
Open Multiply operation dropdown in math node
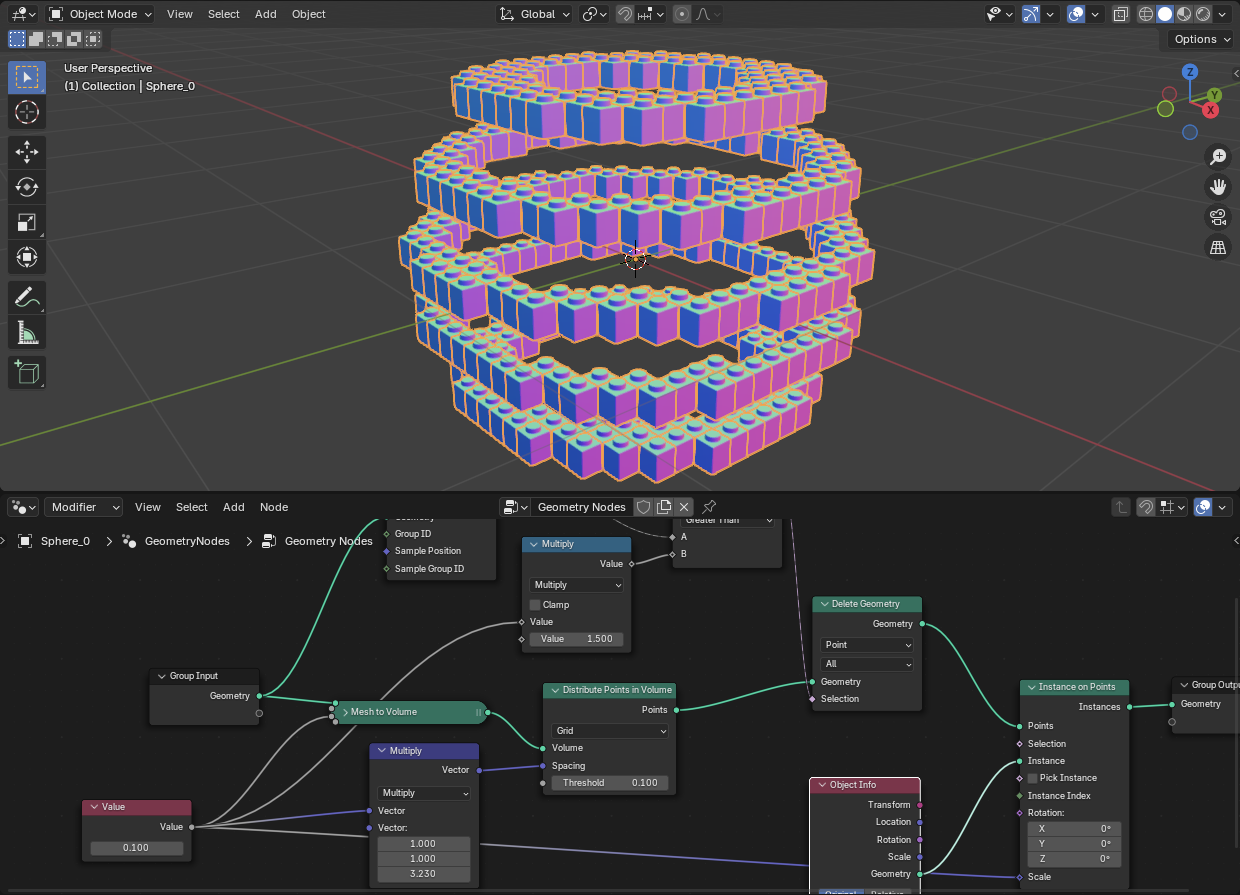pyautogui.click(x=577, y=585)
